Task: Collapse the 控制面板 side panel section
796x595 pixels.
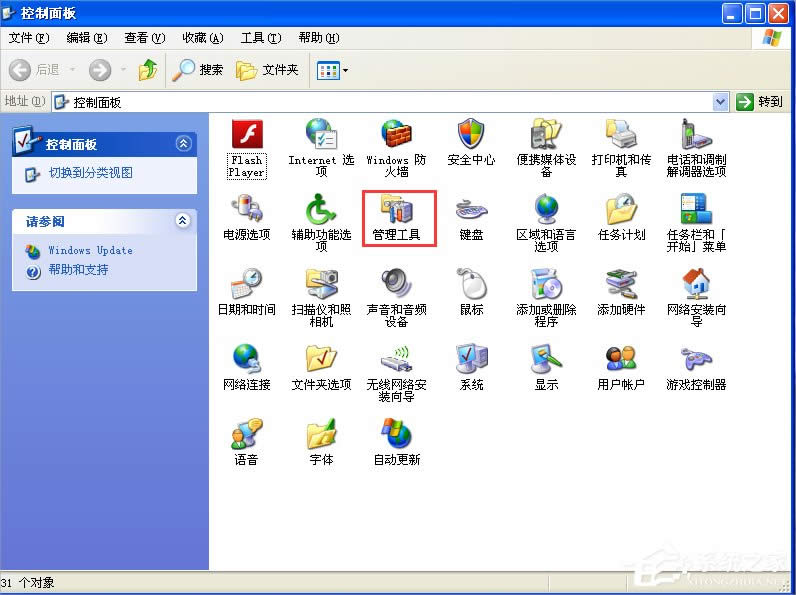Action: [x=182, y=143]
